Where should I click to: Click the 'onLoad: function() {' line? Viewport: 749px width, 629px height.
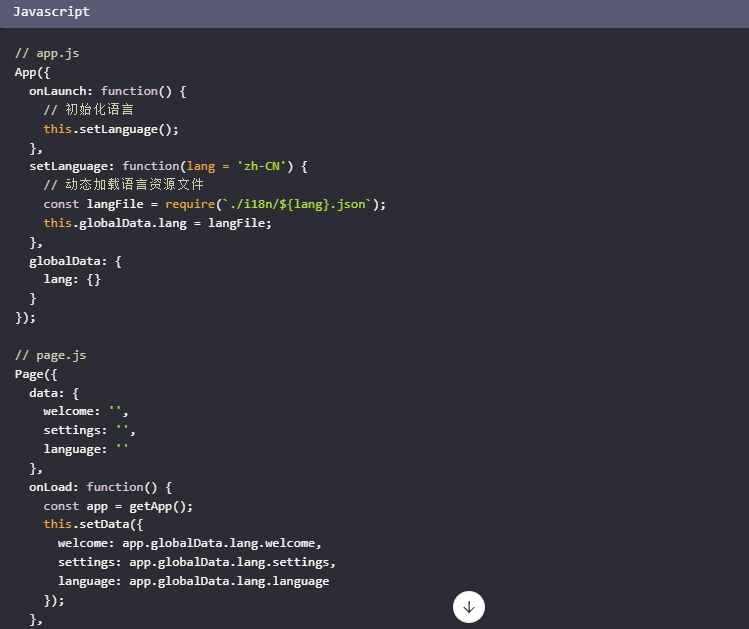click(x=100, y=487)
